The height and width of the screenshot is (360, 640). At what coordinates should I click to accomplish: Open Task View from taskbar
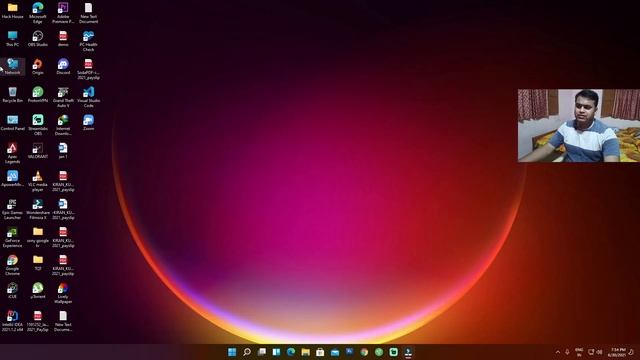(x=262, y=352)
